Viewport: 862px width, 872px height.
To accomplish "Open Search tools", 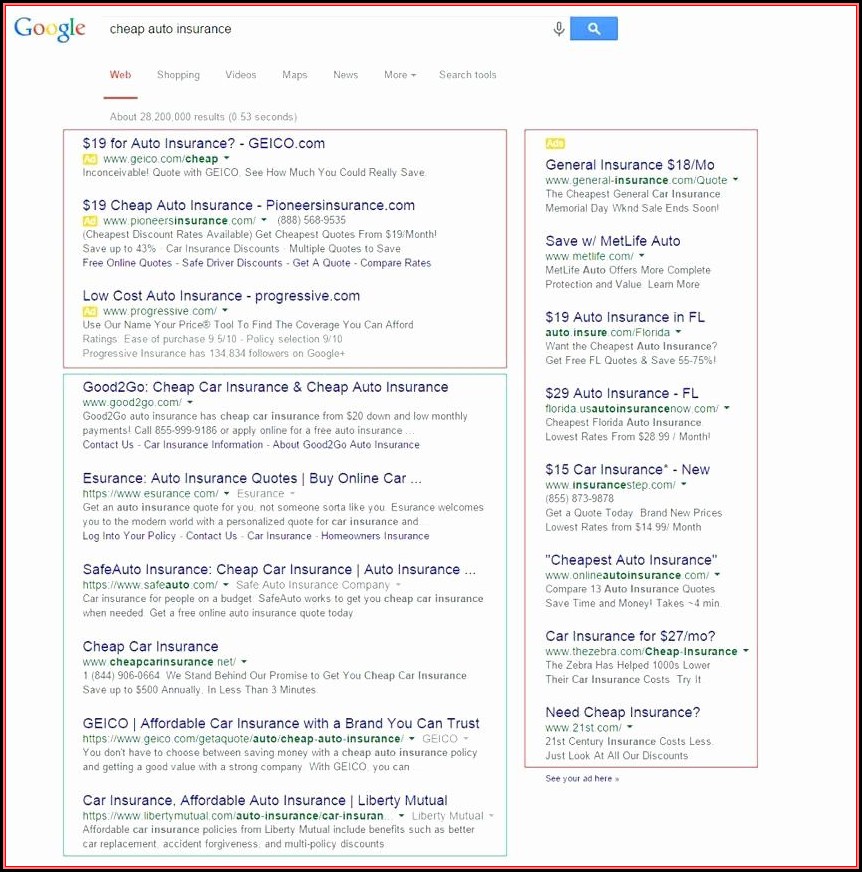I will (467, 75).
